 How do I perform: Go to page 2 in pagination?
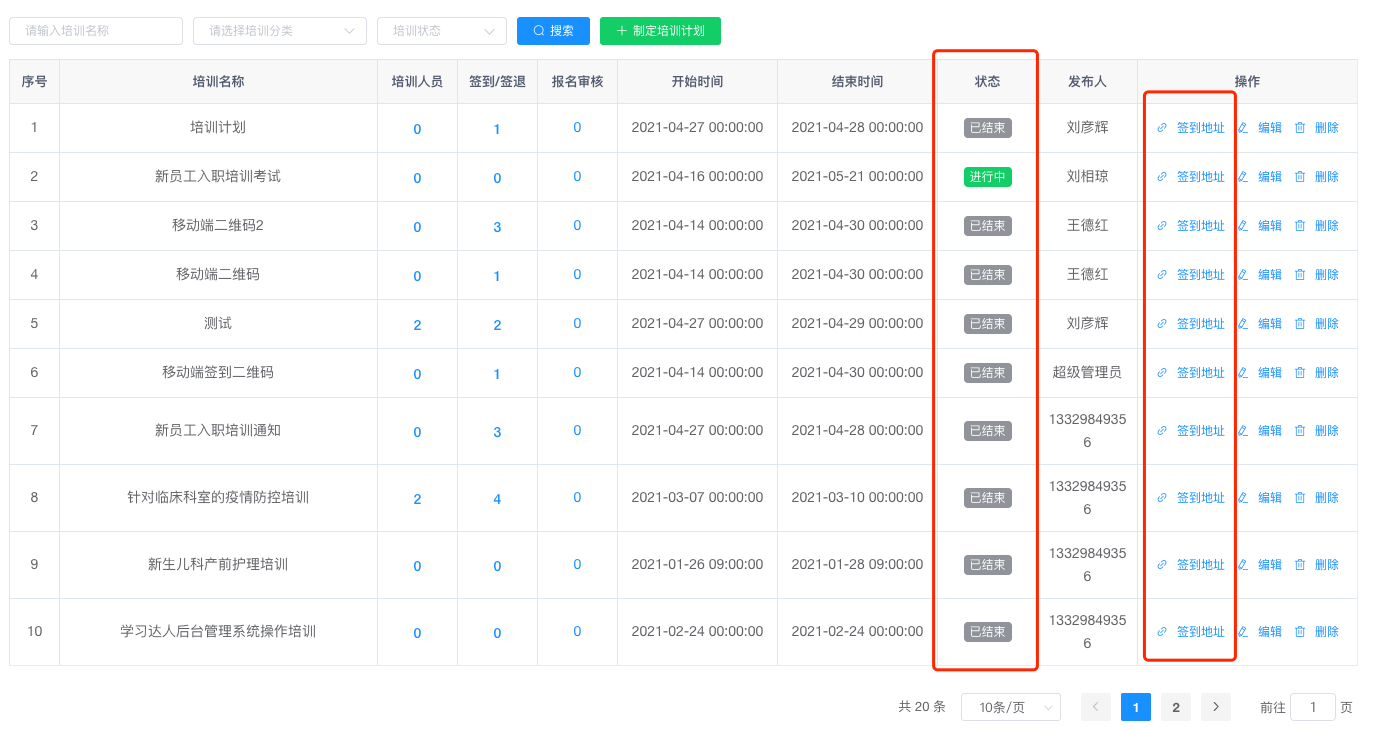coord(1176,707)
